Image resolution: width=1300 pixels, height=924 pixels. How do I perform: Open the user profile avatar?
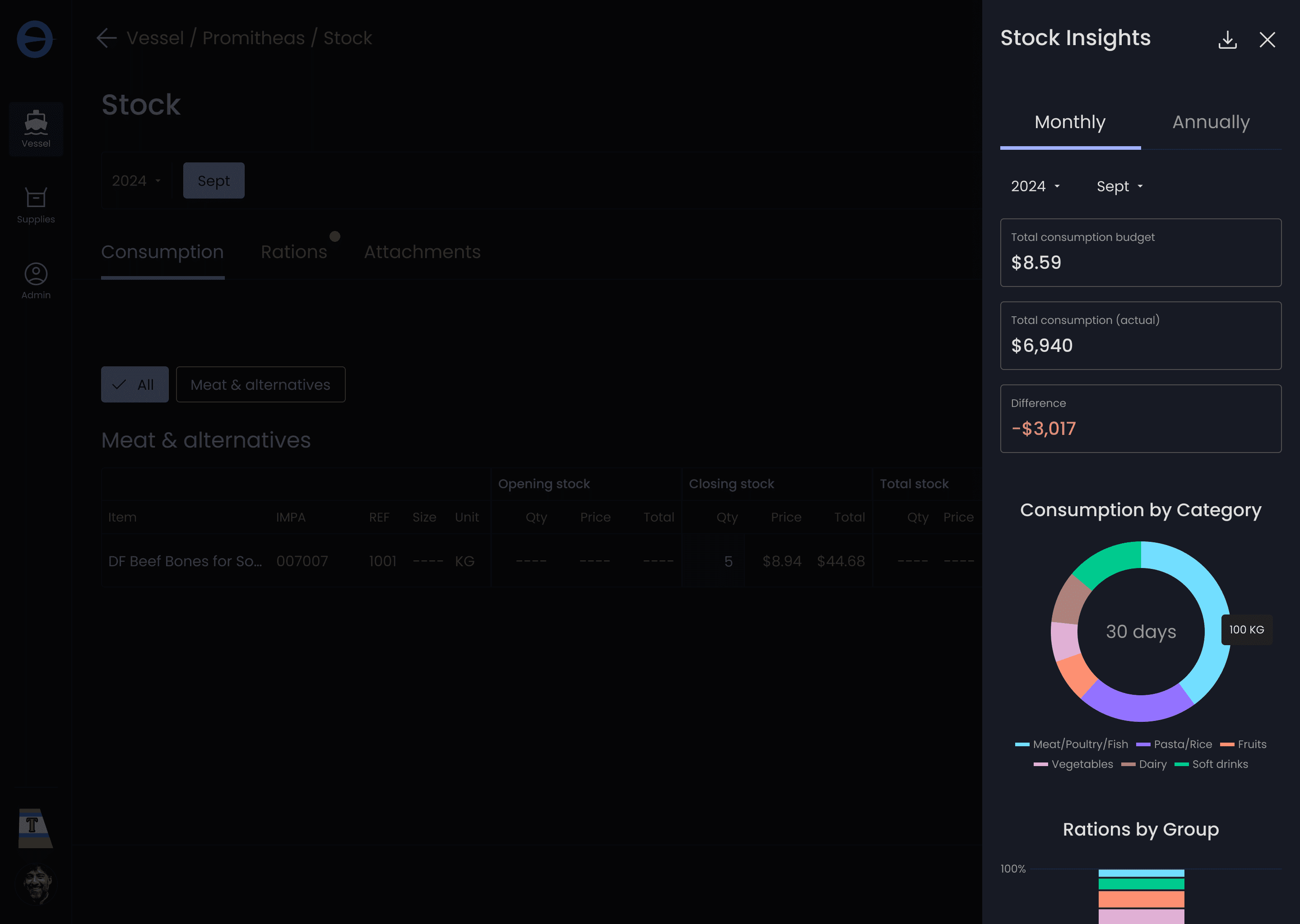click(36, 884)
